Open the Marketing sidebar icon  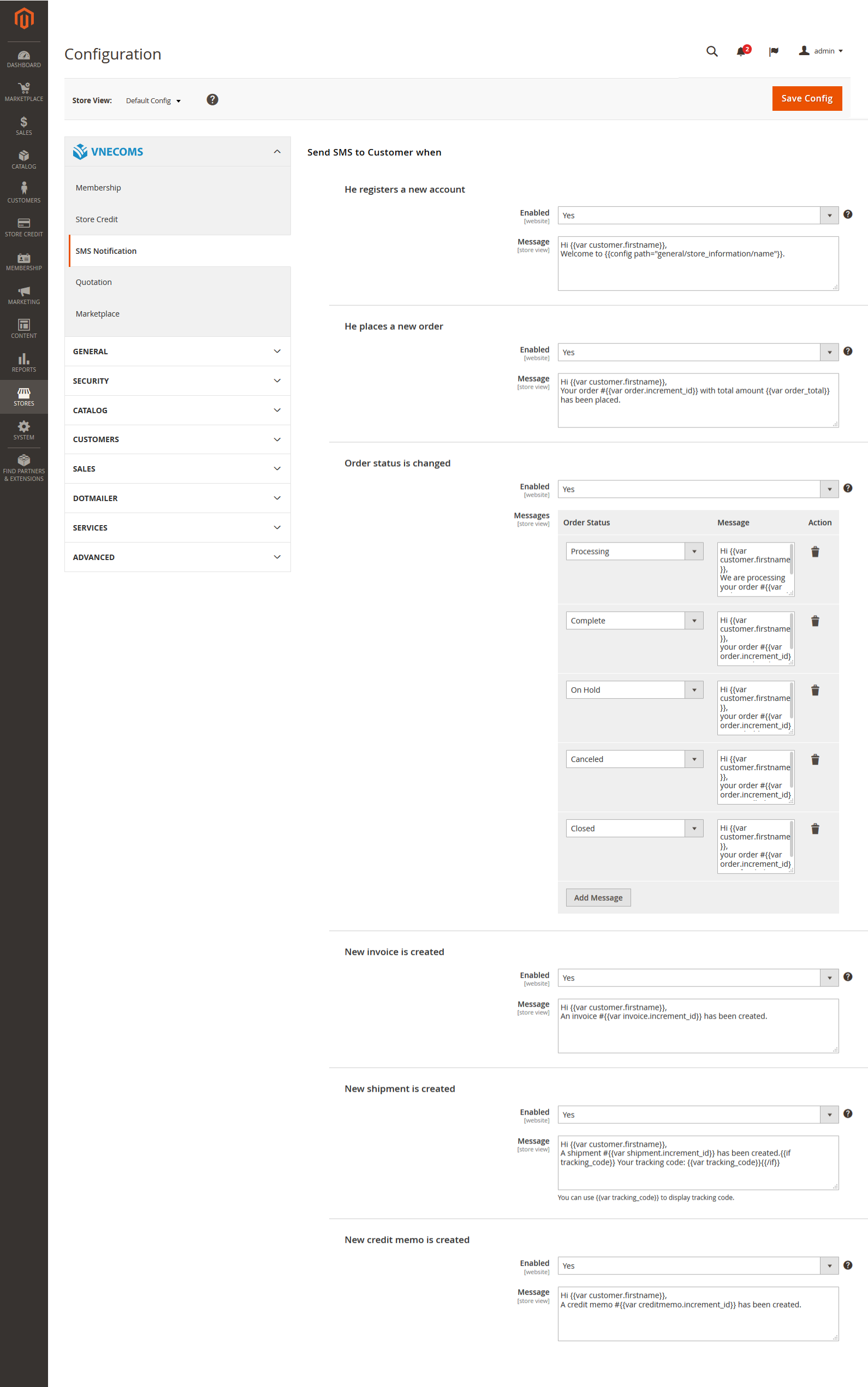(x=23, y=295)
